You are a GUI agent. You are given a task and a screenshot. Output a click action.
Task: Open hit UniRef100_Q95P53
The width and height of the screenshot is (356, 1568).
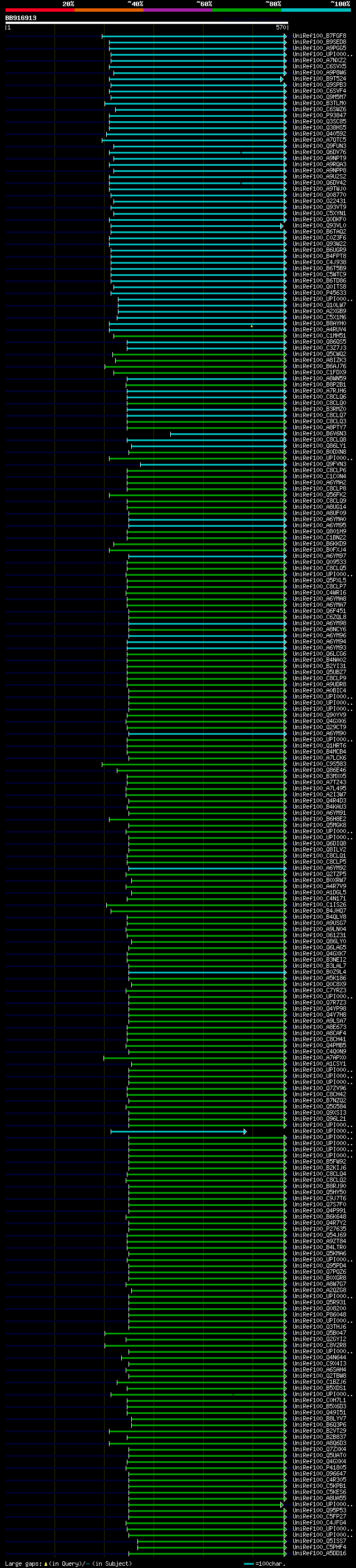(319, 1510)
